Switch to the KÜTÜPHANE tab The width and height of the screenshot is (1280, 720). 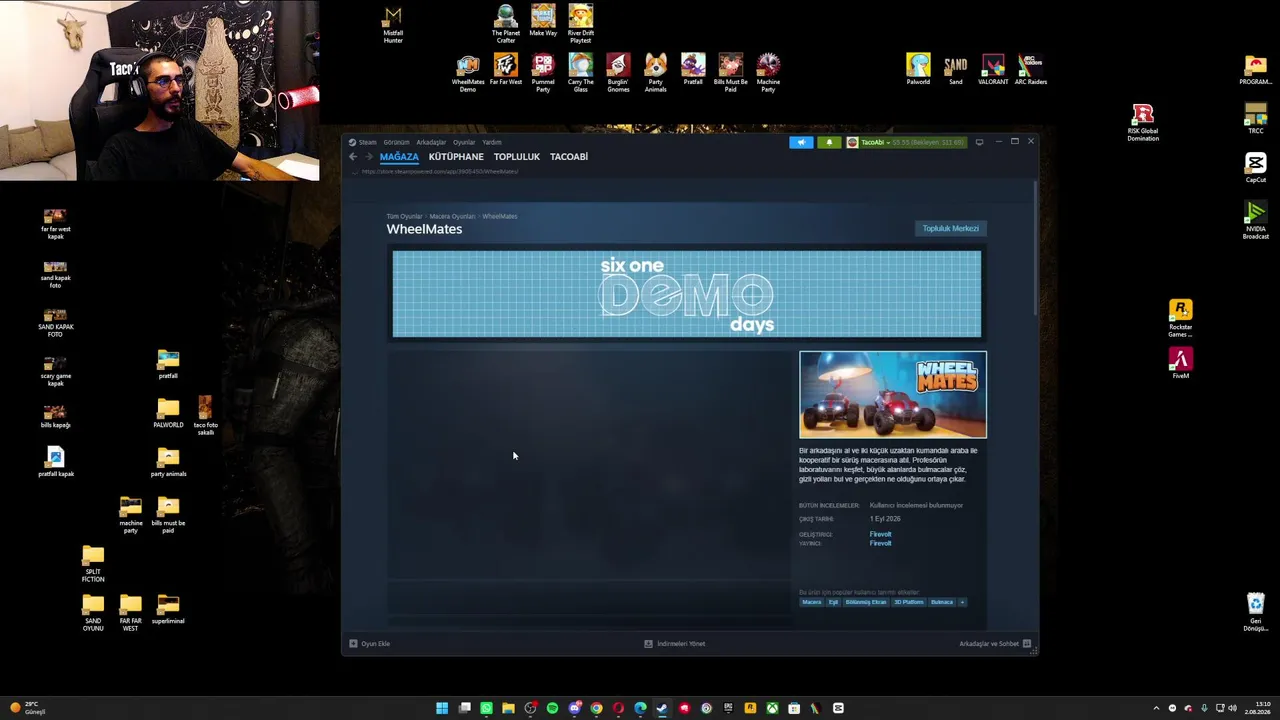point(456,157)
